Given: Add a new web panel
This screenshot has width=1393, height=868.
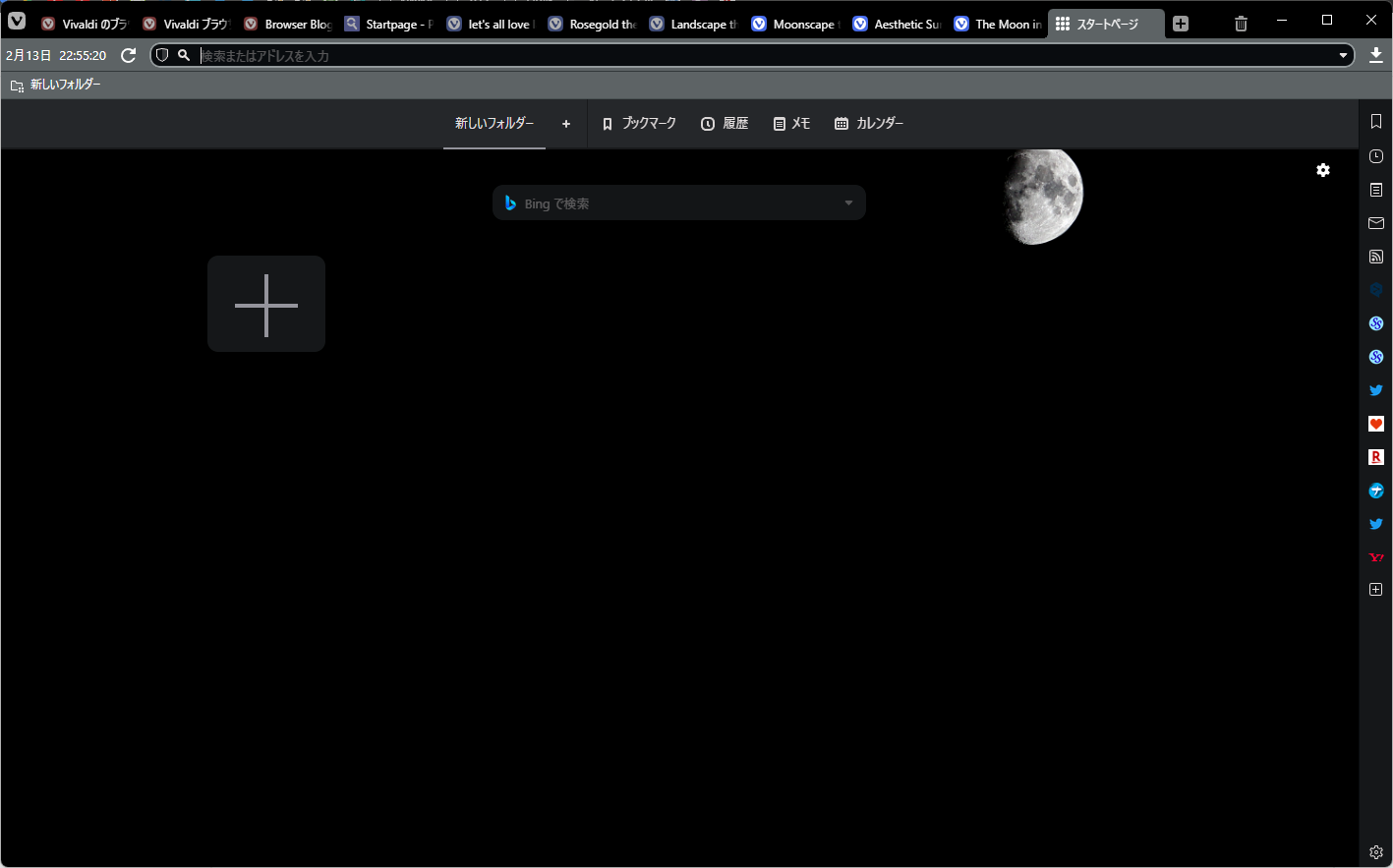Looking at the screenshot, I should pos(1376,590).
